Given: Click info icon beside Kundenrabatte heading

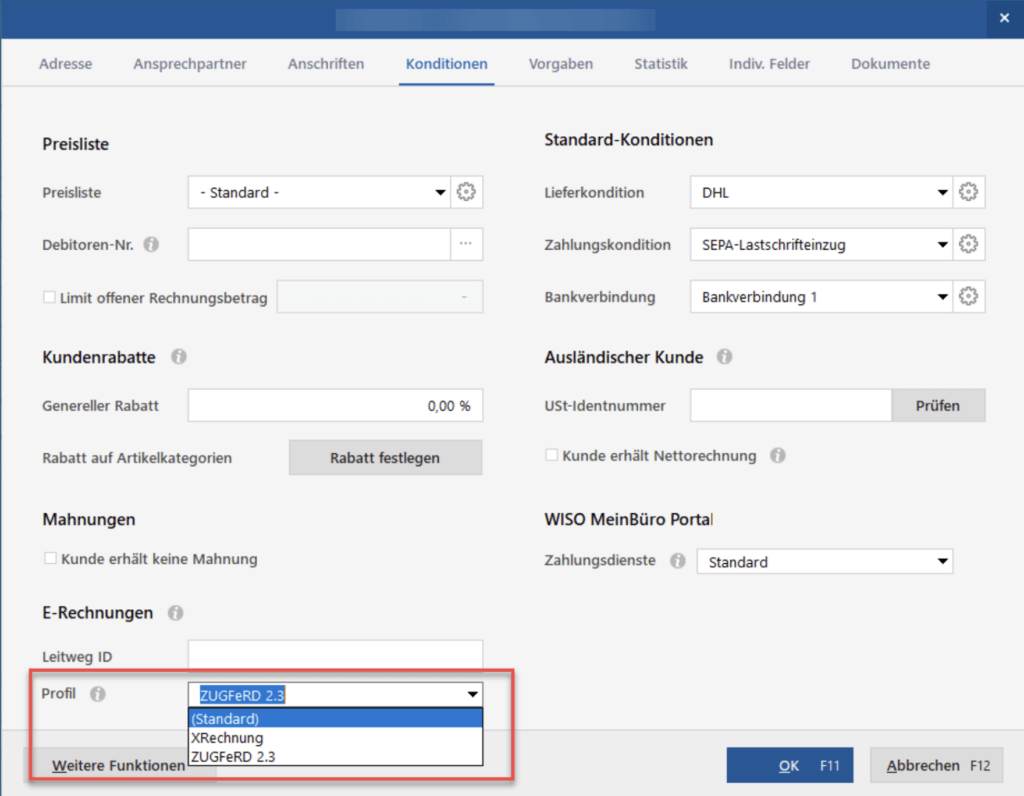Looking at the screenshot, I should [179, 356].
